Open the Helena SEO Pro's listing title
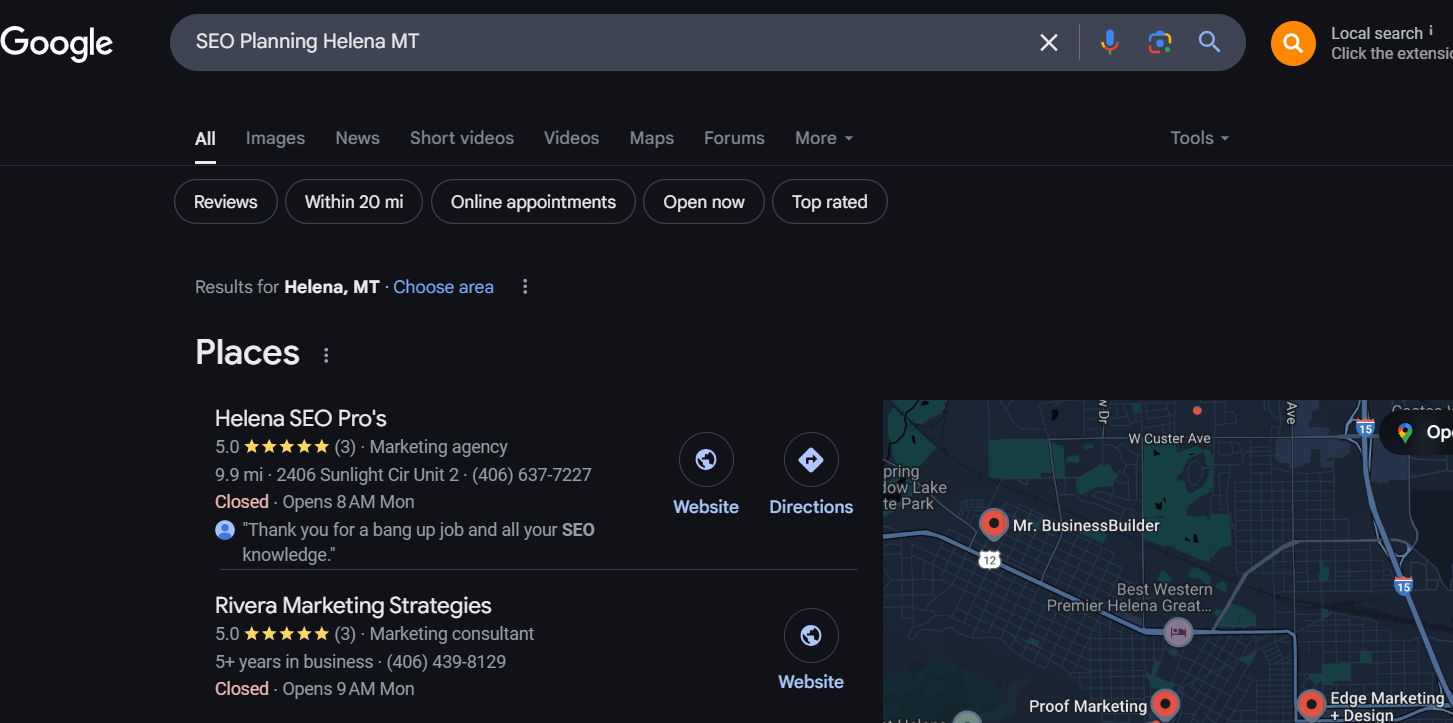This screenshot has height=723, width=1453. pos(301,418)
